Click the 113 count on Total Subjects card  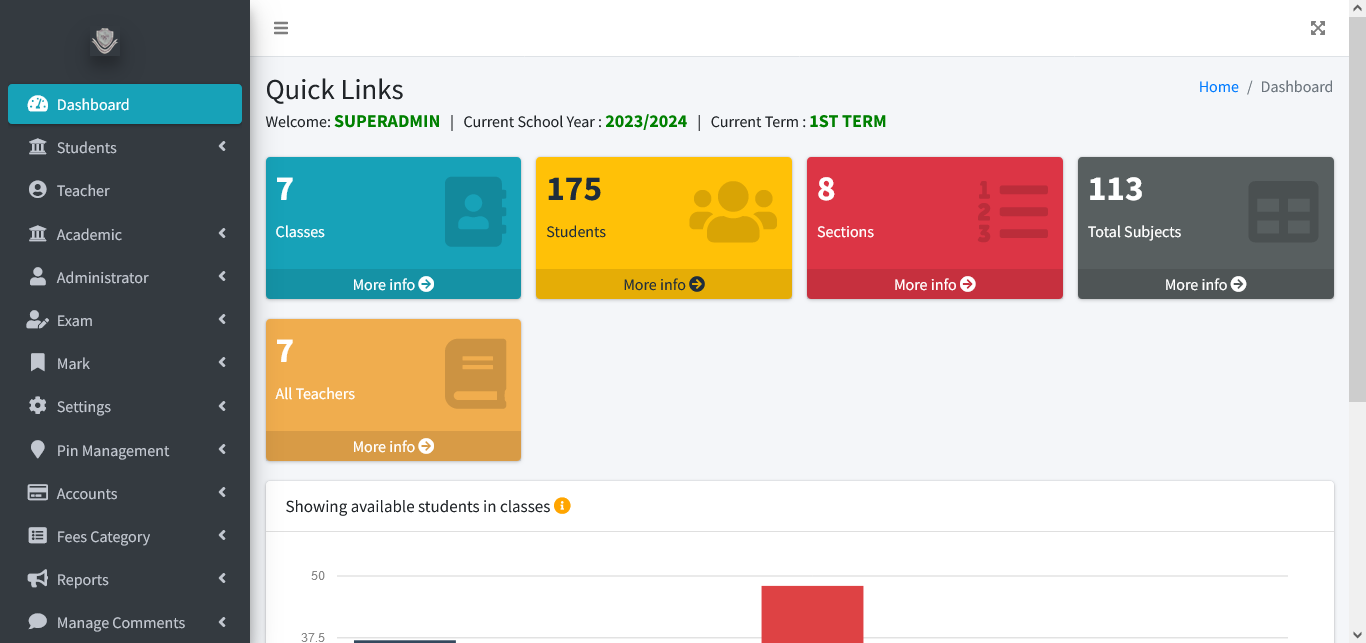[1115, 188]
